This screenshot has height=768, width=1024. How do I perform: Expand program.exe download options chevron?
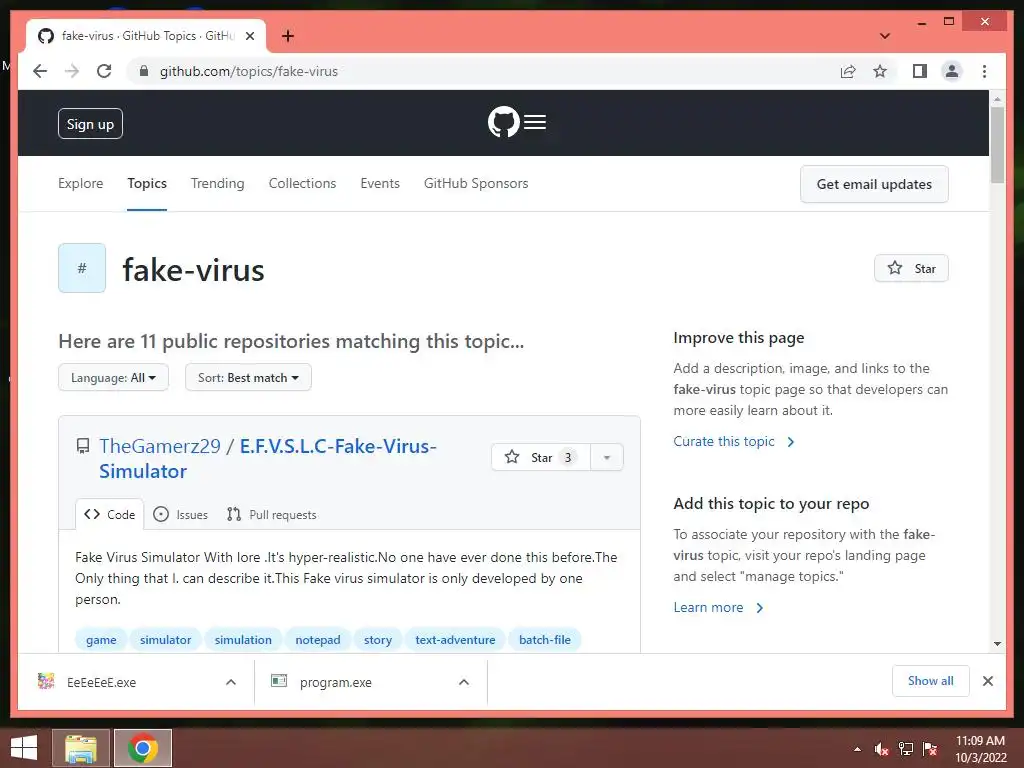click(x=464, y=682)
